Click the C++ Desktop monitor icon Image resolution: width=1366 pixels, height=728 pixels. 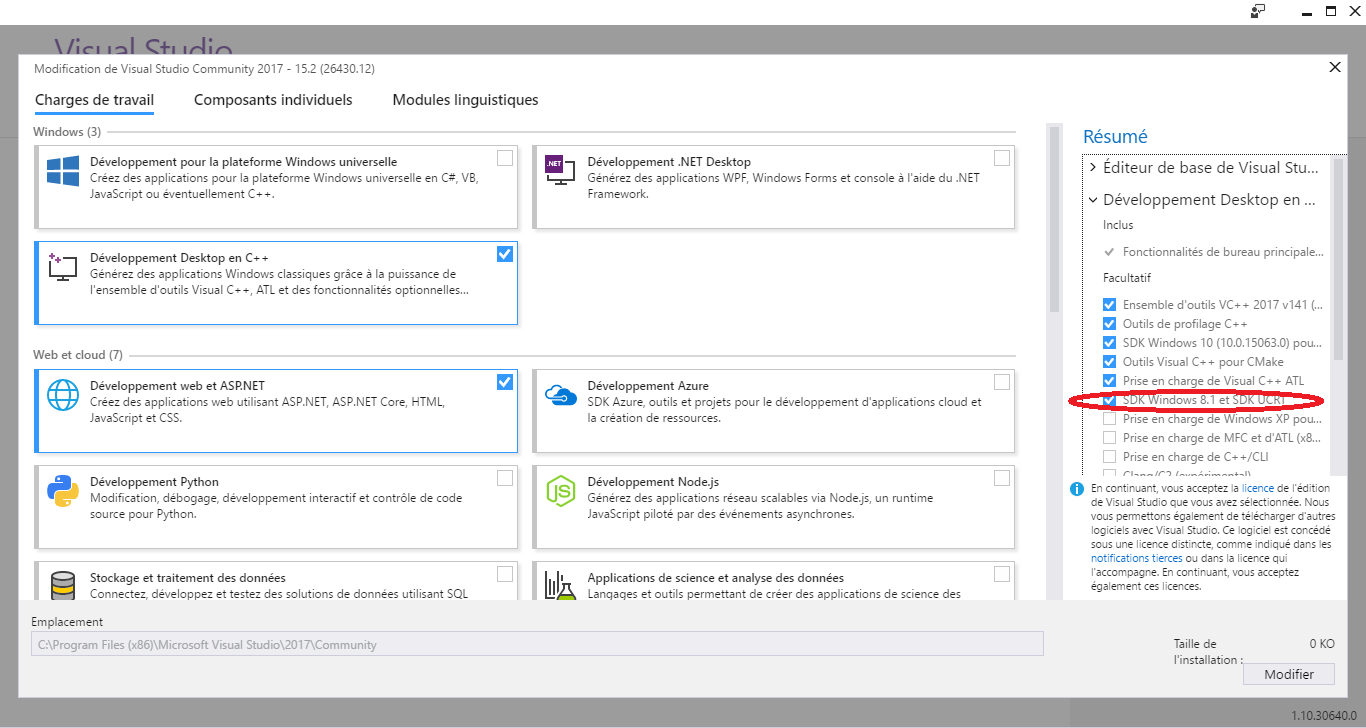tap(62, 267)
